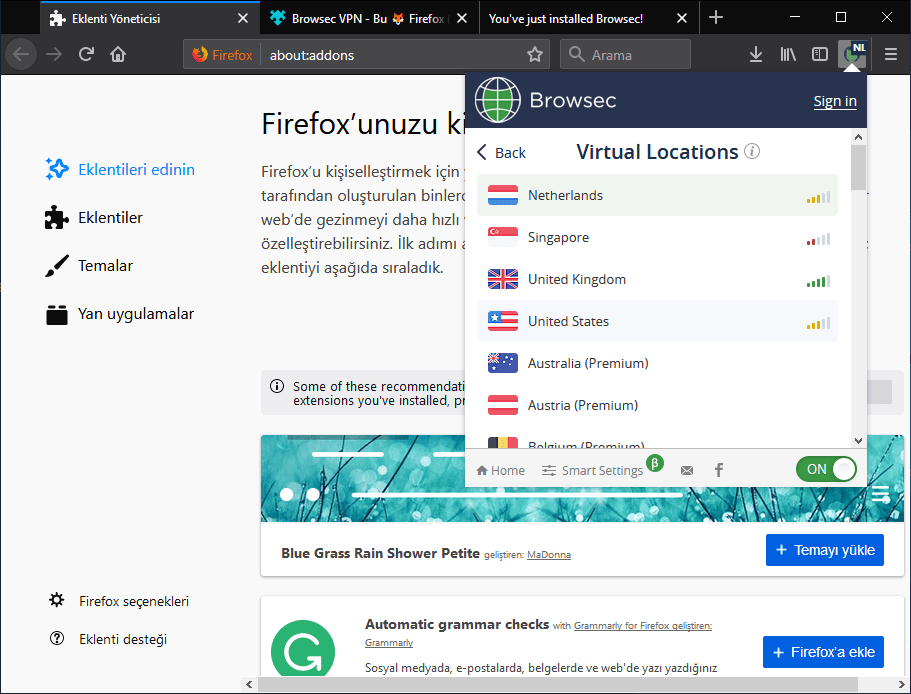Click the Blue Grass Rain Shower theme preview
911x694 pixels.
582,479
